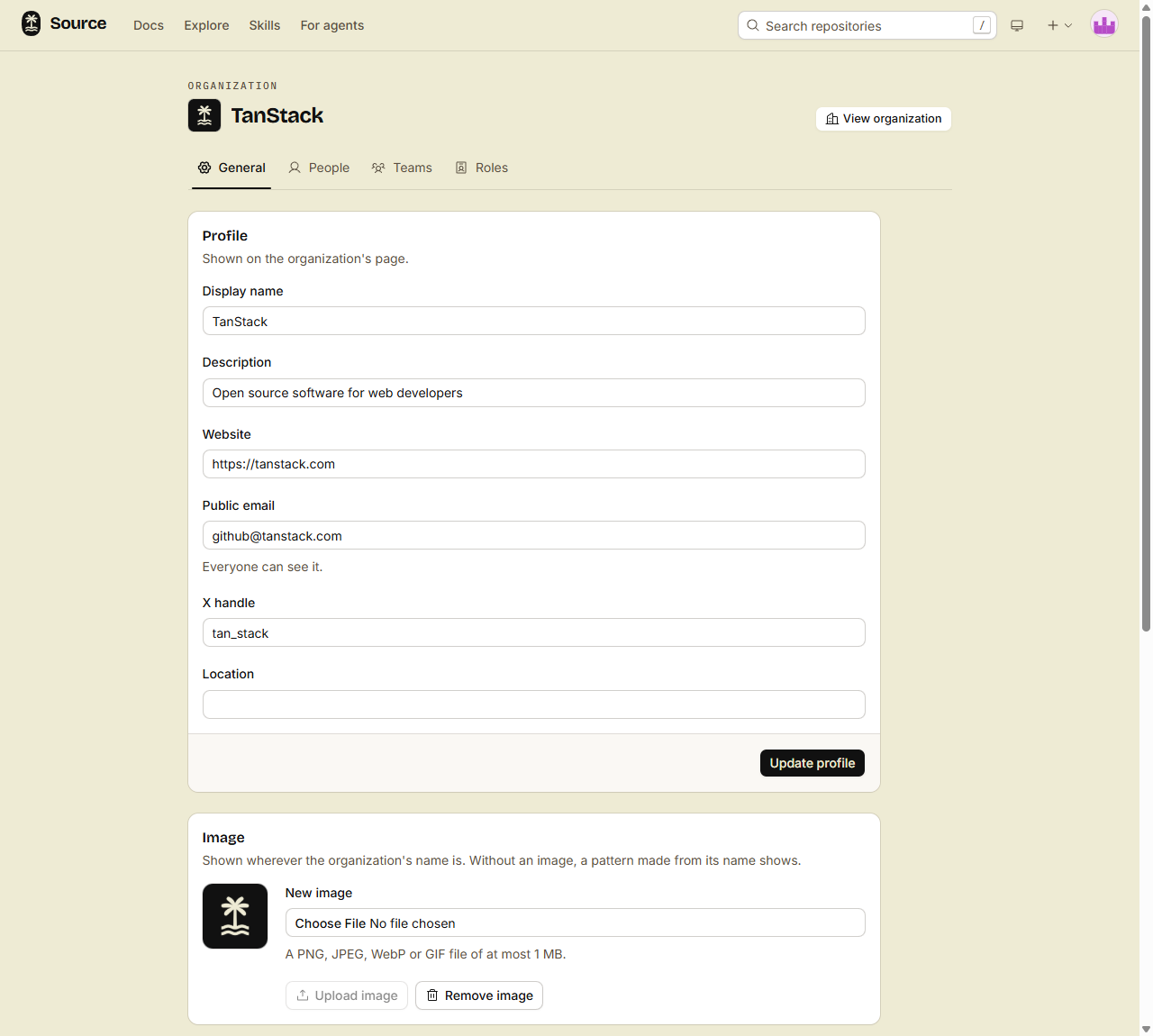
Task: Click the vertical page scrollbar
Action: pos(1146,323)
